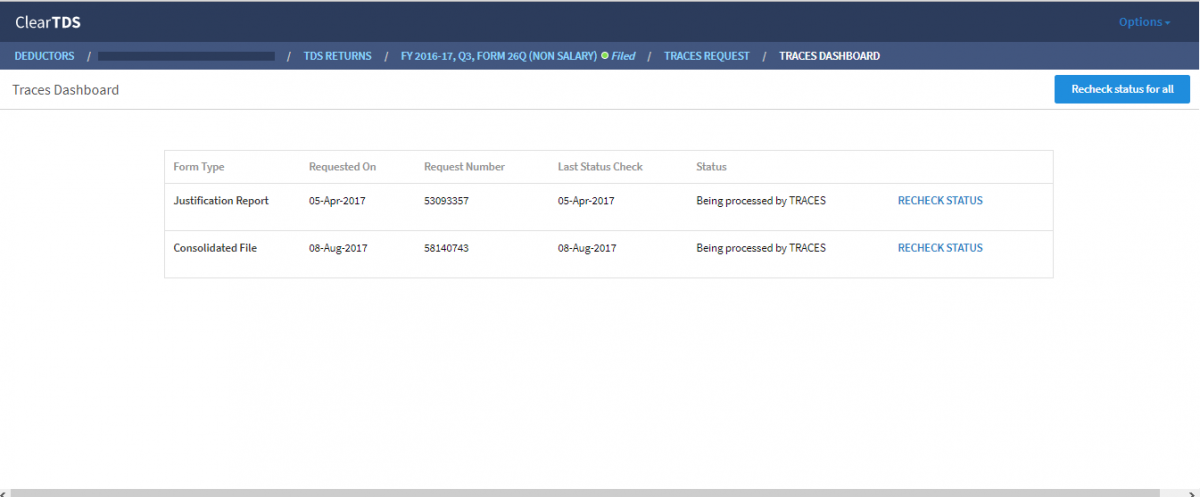Navigate to TDS RETURNS breadcrumb
Viewport: 1200px width, 497px height.
click(x=337, y=56)
